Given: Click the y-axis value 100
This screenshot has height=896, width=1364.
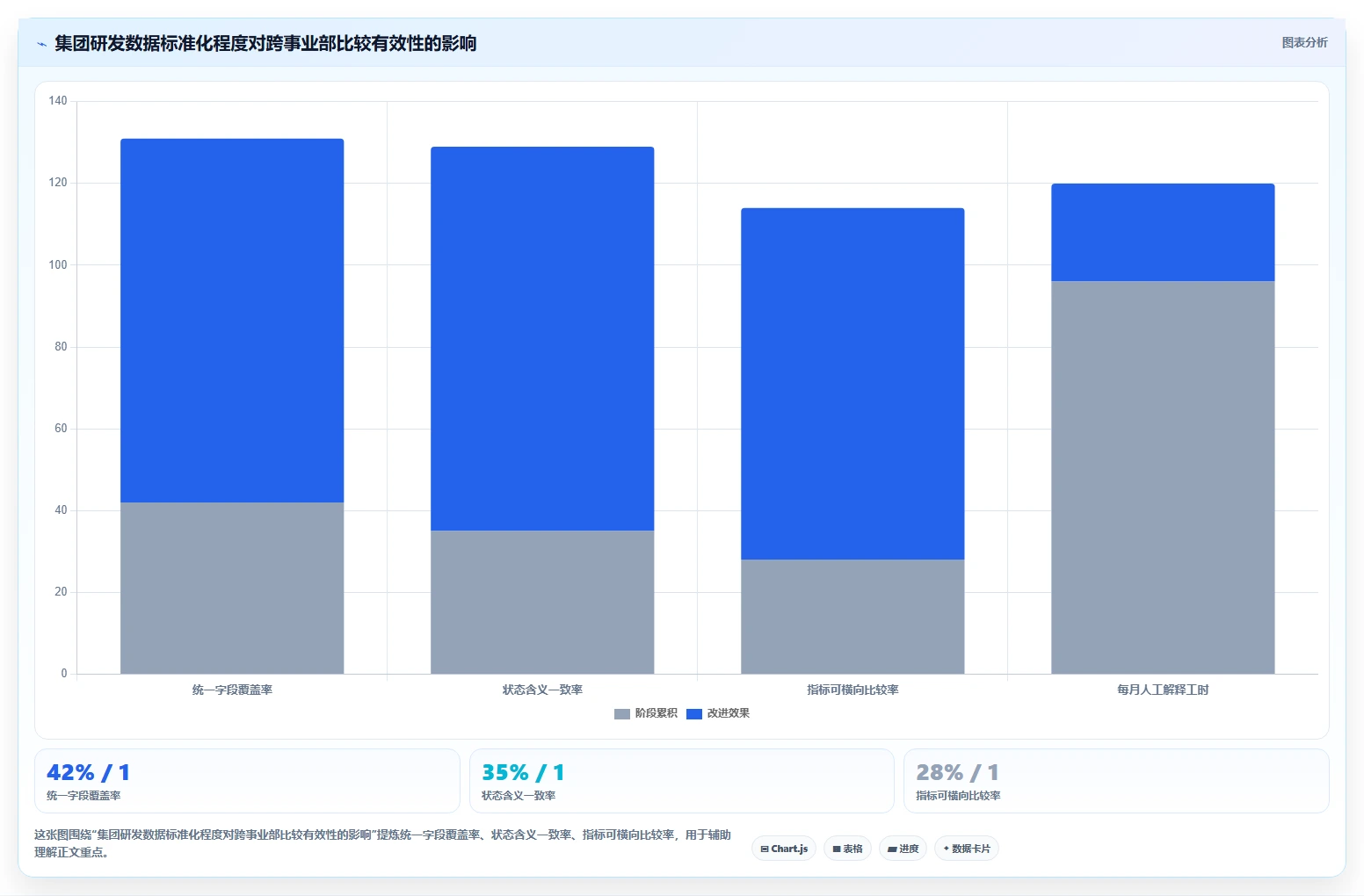Looking at the screenshot, I should coord(58,264).
